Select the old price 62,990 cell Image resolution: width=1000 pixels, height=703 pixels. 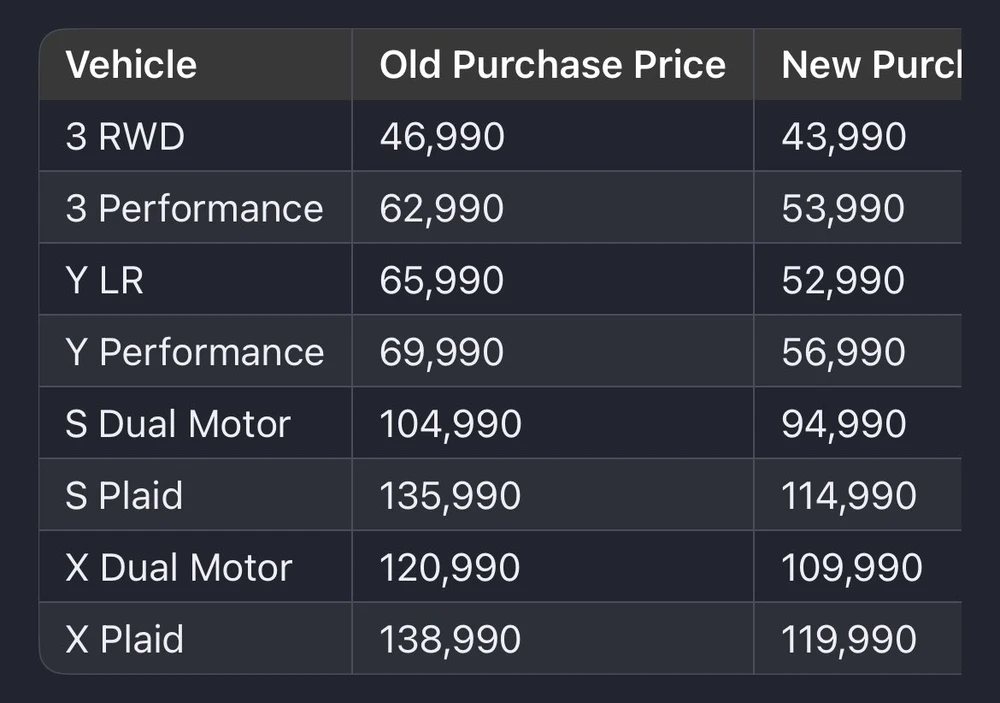pyautogui.click(x=441, y=209)
